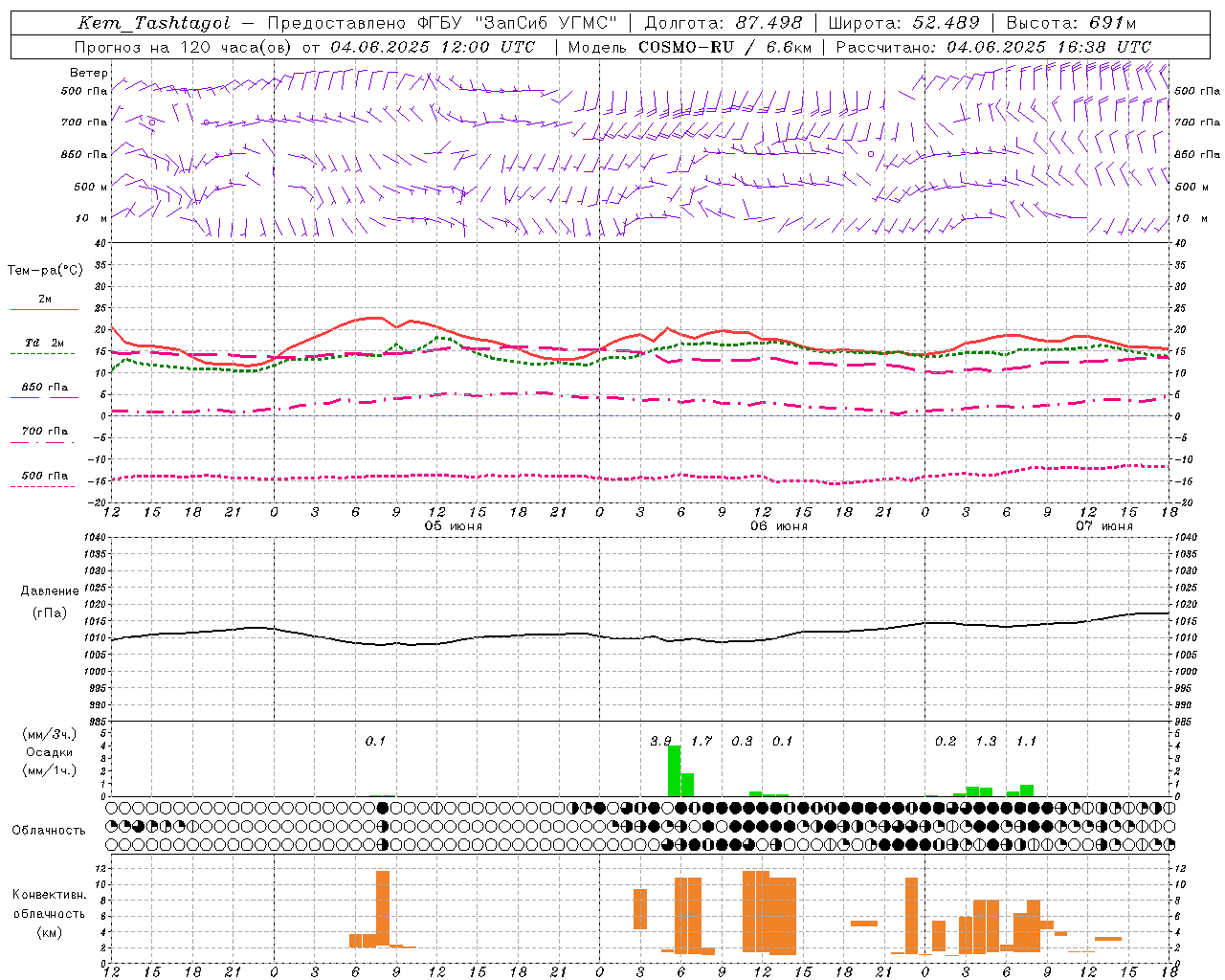Click the 06 июня date label

779,526
